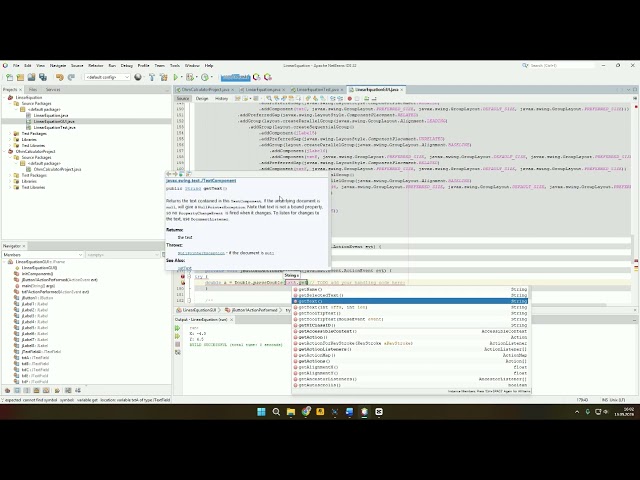Open Windows Start button on taskbar
640x480 pixels.
pos(261,412)
